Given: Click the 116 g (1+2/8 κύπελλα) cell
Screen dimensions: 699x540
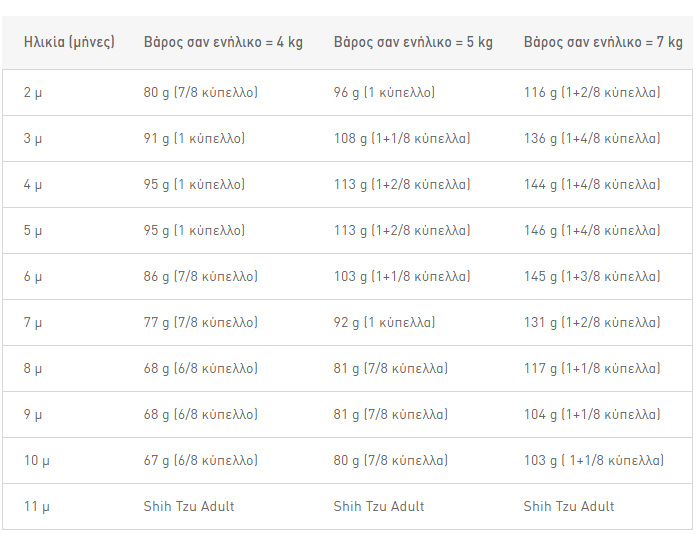Looking at the screenshot, I should pos(592,92).
